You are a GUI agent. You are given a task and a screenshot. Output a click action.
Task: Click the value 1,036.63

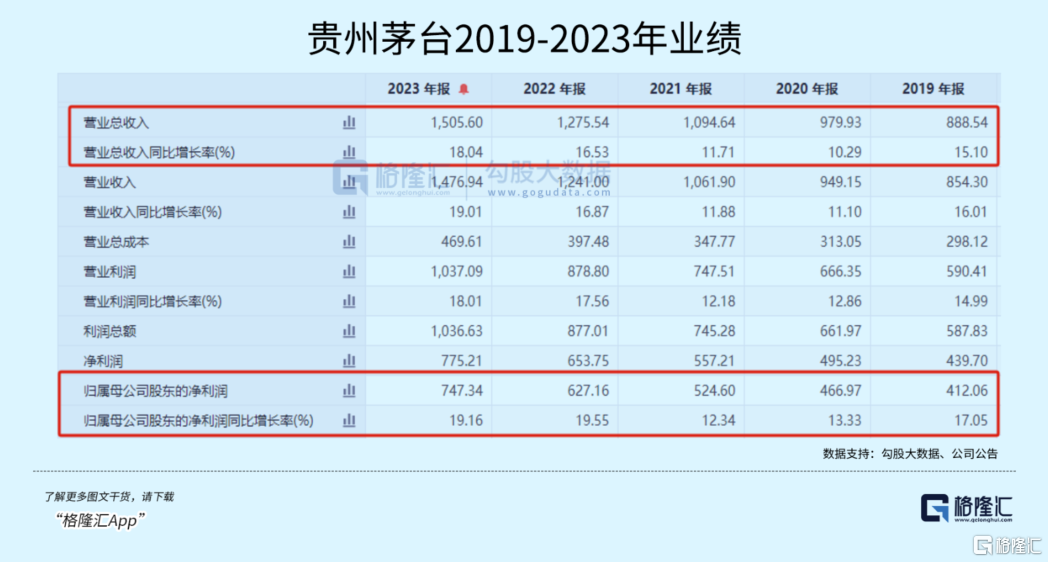click(456, 331)
